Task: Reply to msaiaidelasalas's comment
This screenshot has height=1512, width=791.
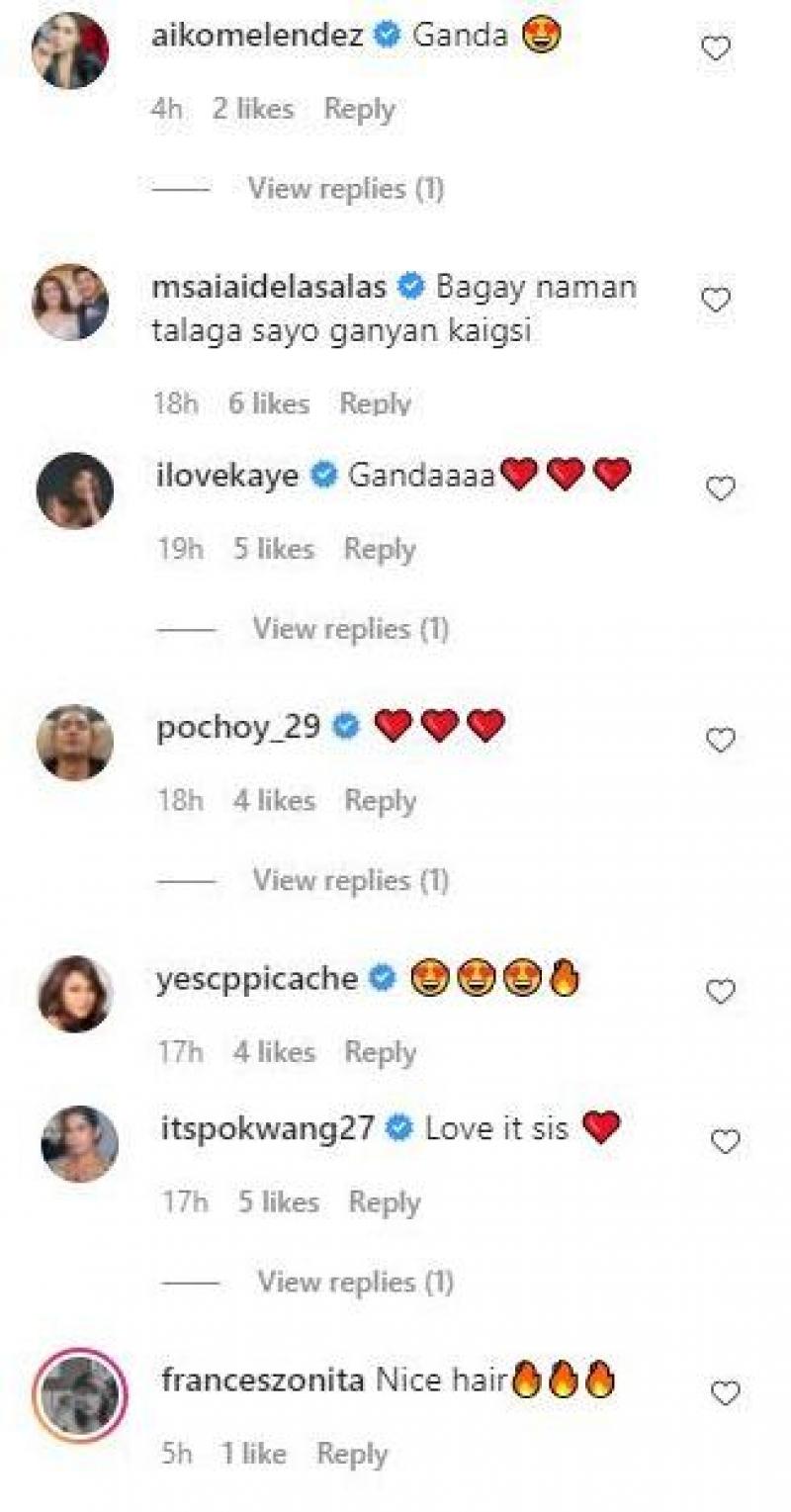Action: (x=375, y=403)
